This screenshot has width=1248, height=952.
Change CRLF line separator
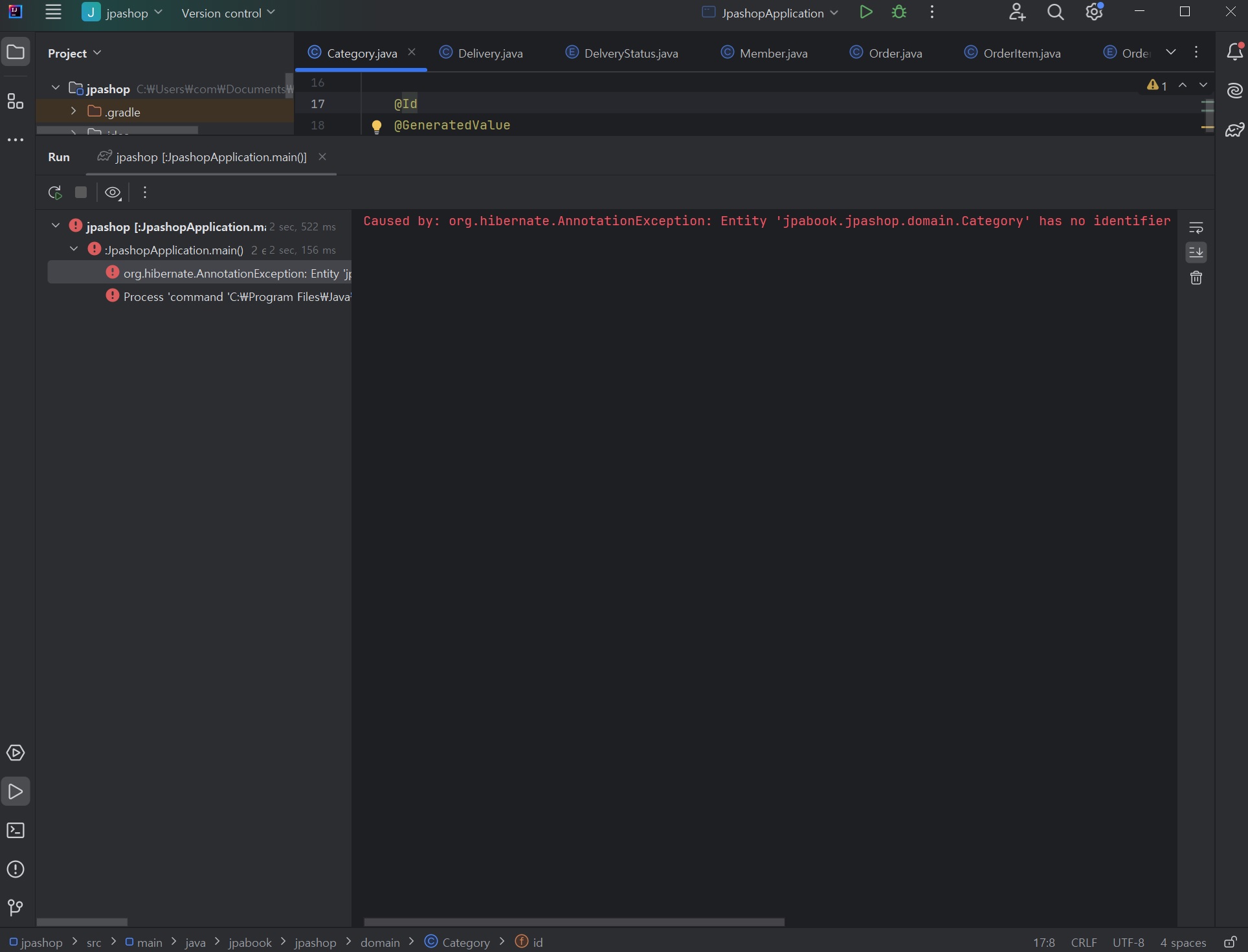pos(1084,942)
